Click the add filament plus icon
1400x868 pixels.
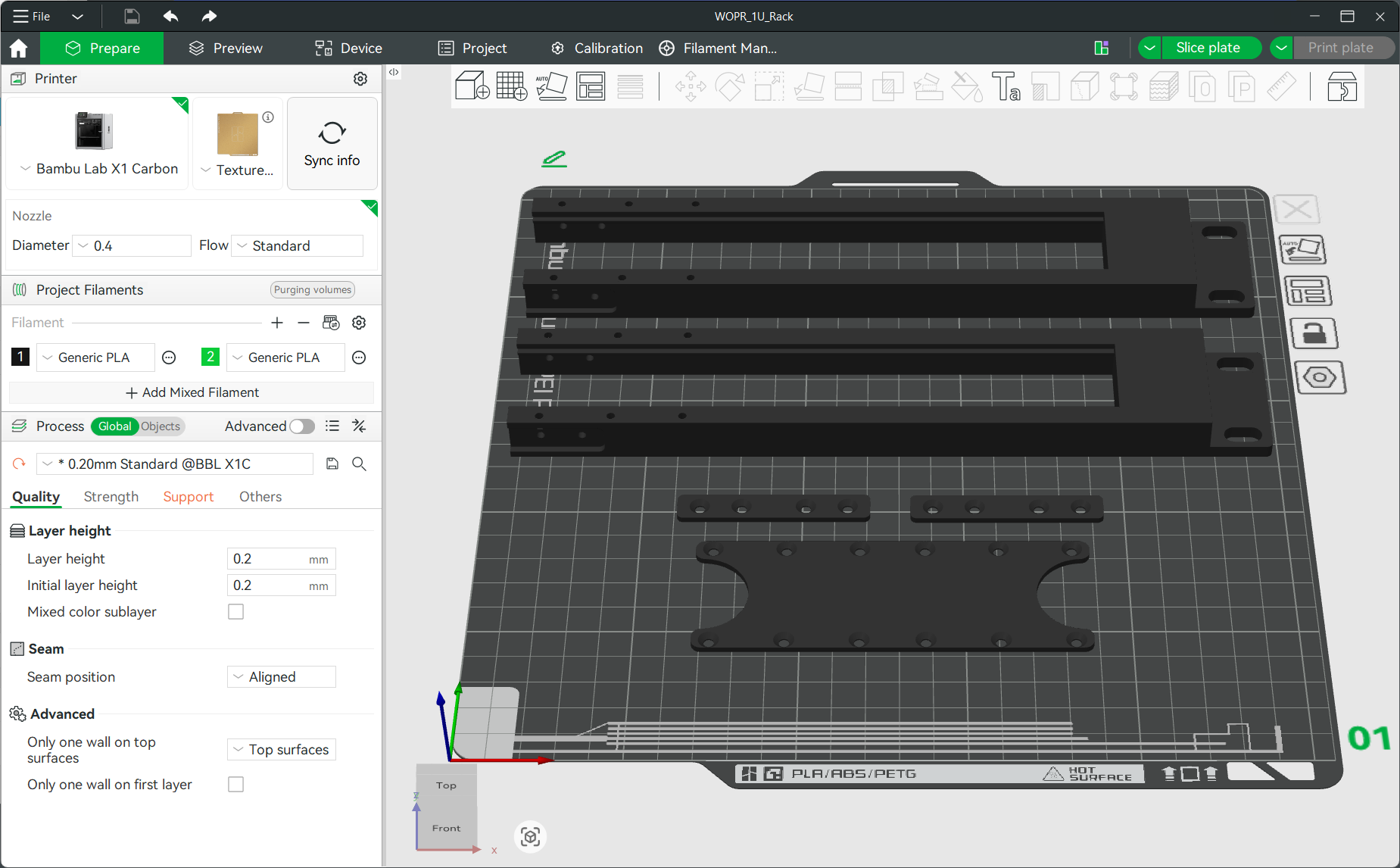(x=277, y=323)
